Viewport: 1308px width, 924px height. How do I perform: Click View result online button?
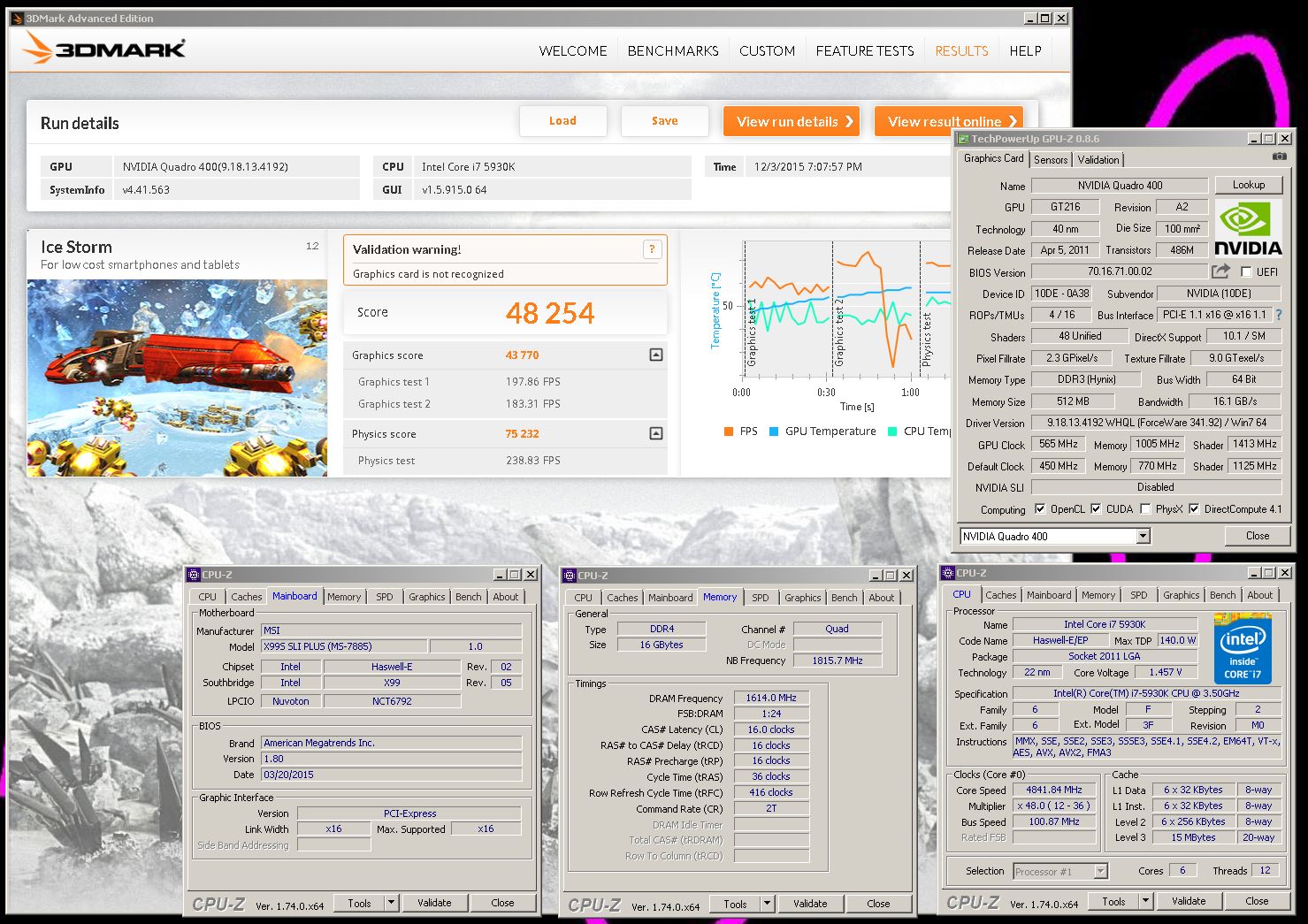(x=947, y=121)
